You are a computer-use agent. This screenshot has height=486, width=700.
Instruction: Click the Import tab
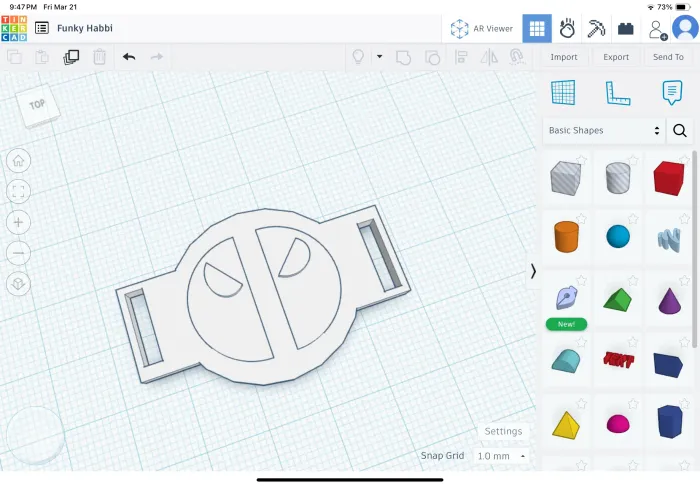pyautogui.click(x=564, y=57)
